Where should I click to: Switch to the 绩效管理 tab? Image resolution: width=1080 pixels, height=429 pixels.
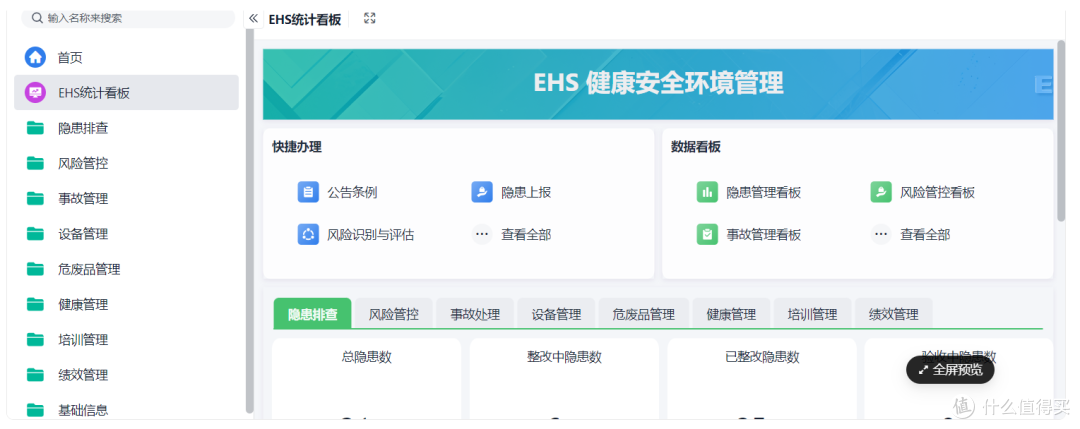tap(893, 314)
